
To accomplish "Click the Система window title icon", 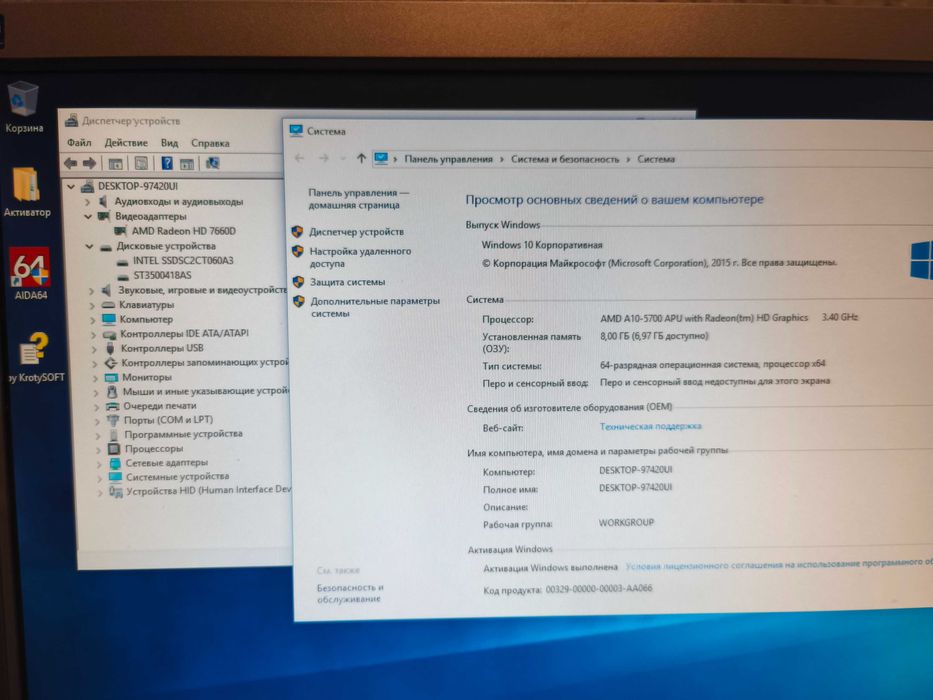I will click(296, 130).
